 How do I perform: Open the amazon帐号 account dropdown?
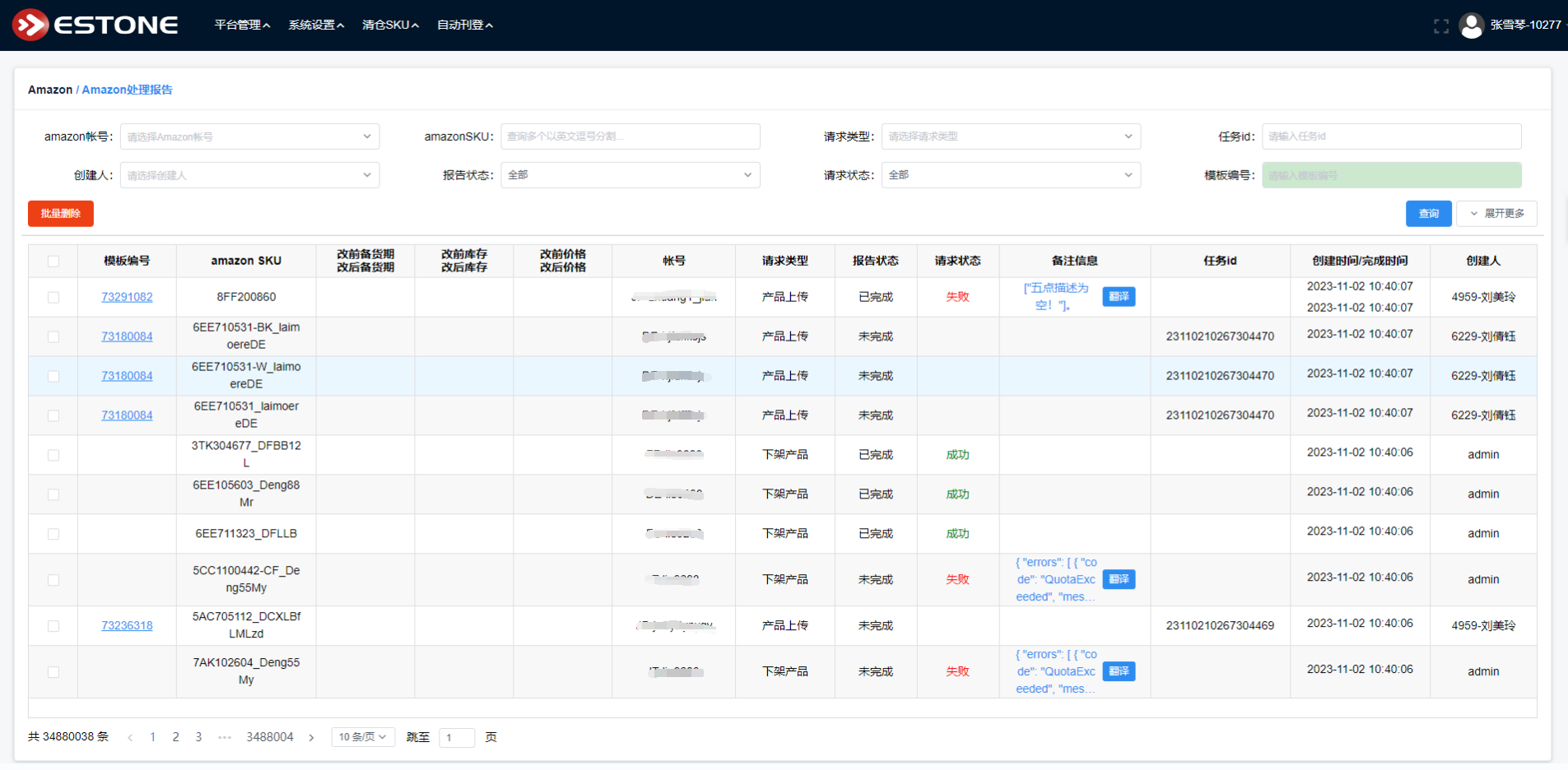pos(249,137)
